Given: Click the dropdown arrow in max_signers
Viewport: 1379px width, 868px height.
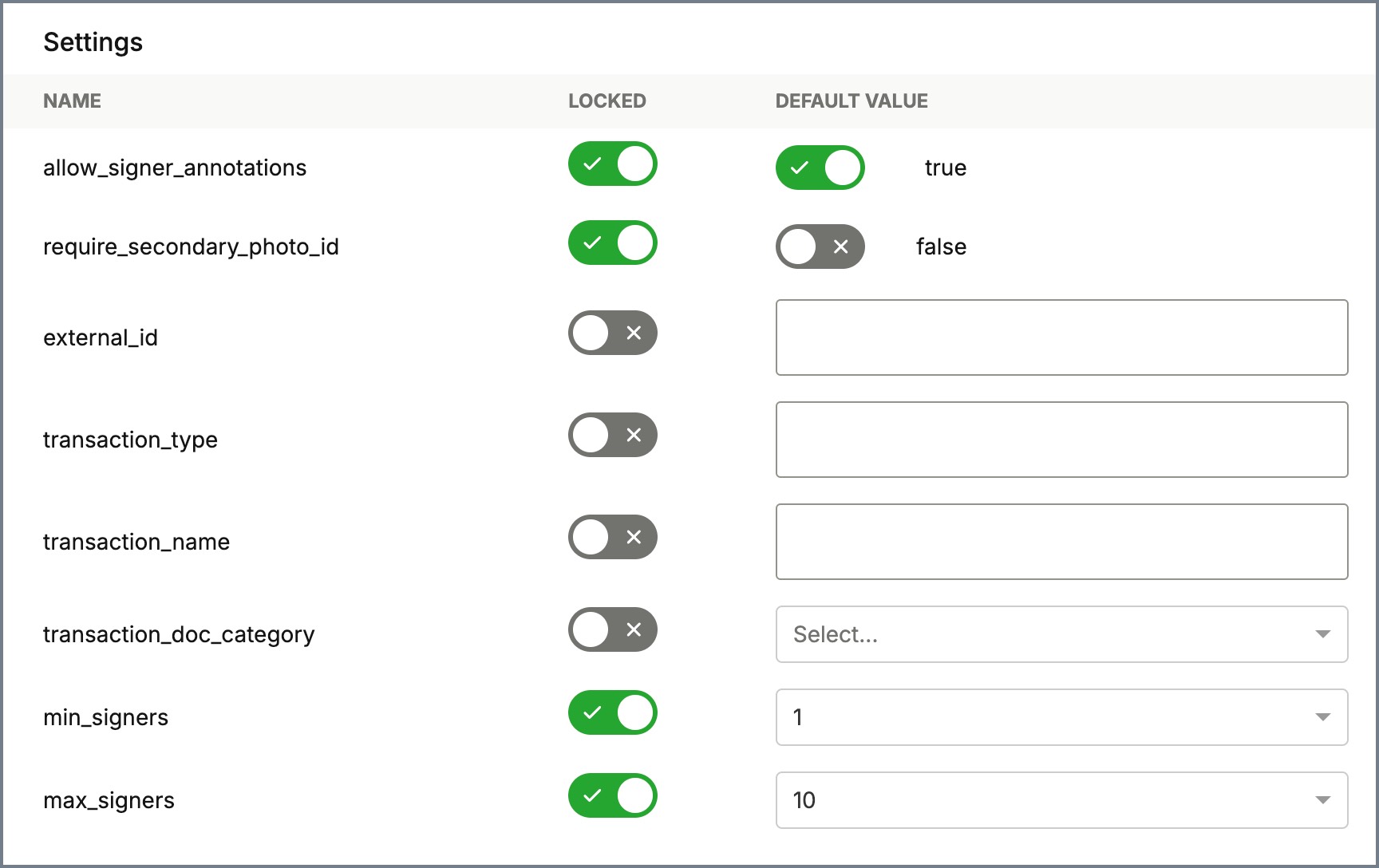Looking at the screenshot, I should click(1322, 800).
